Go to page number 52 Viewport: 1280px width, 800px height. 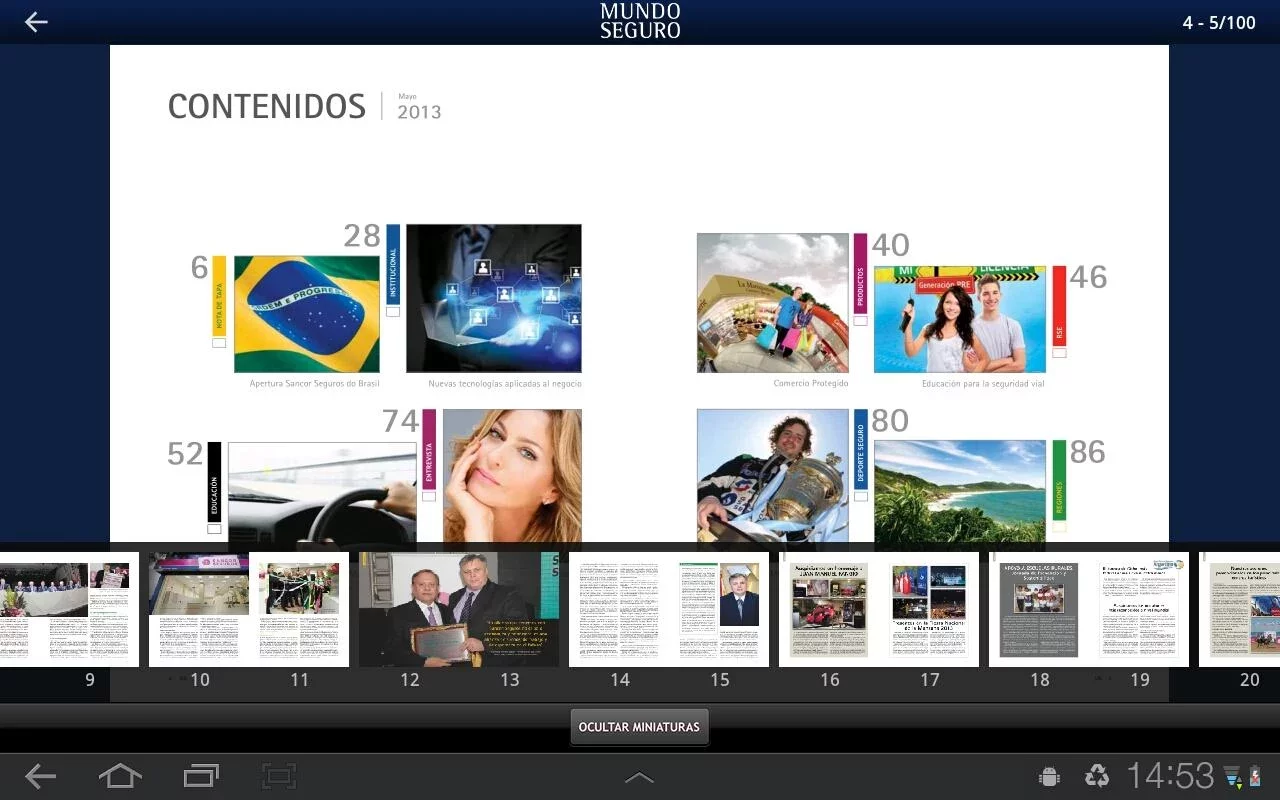185,454
